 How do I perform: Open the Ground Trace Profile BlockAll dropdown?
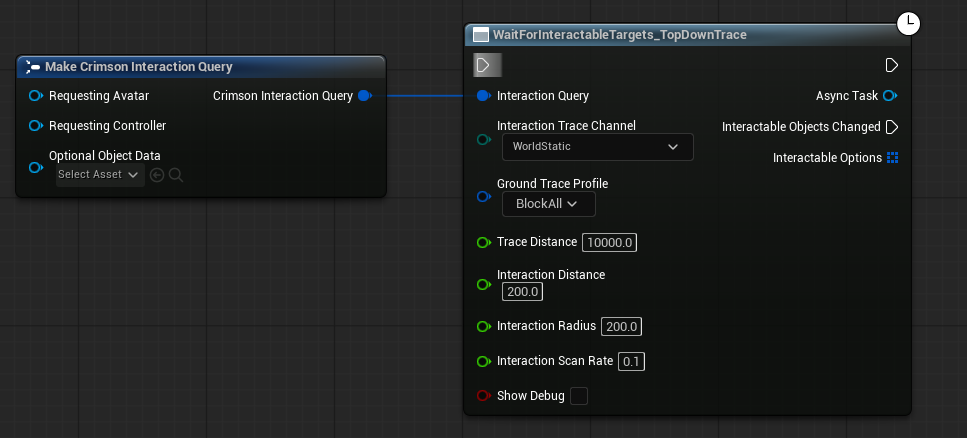click(x=548, y=204)
